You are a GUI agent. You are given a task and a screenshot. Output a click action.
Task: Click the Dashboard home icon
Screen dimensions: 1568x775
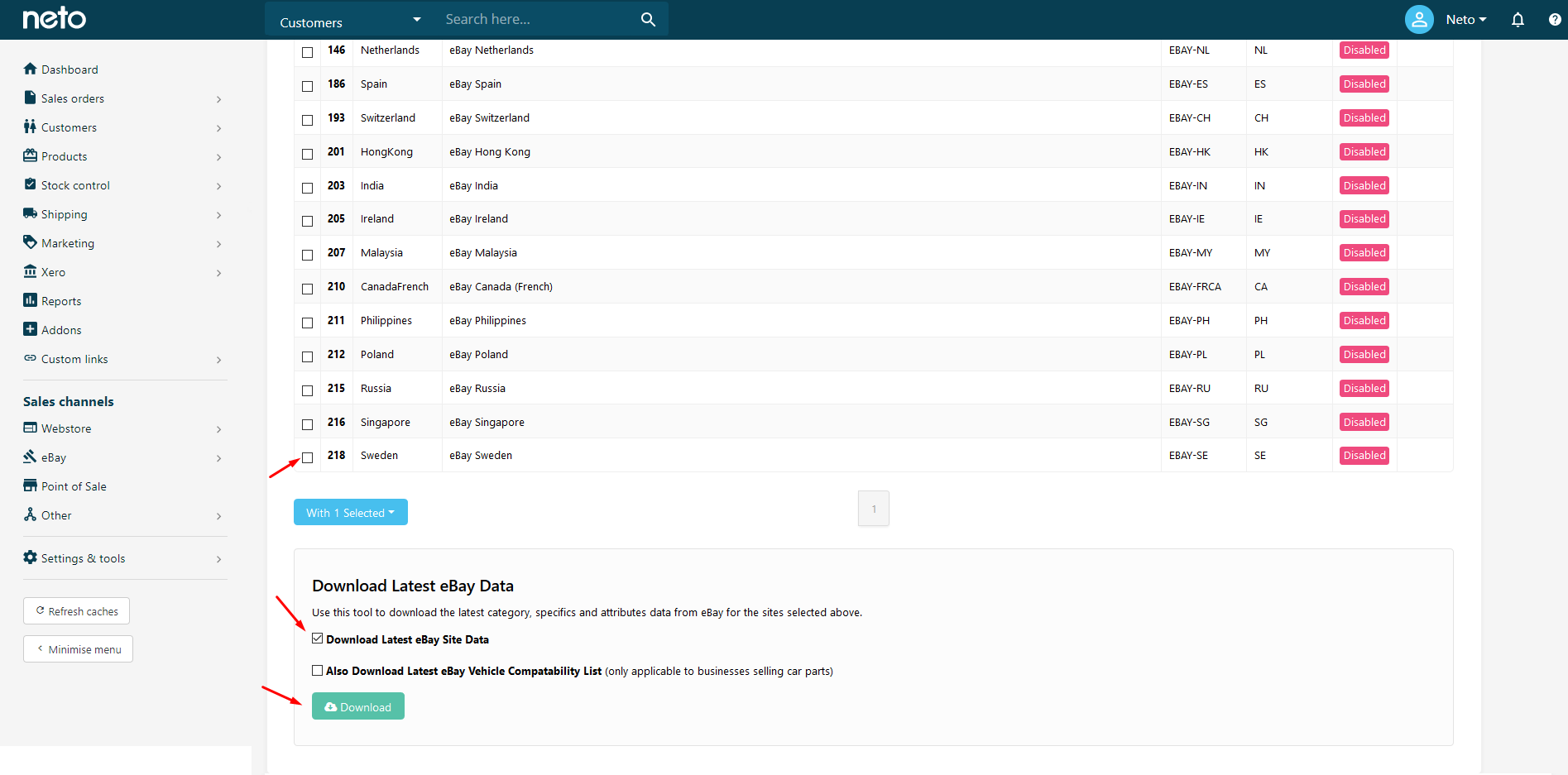coord(31,69)
